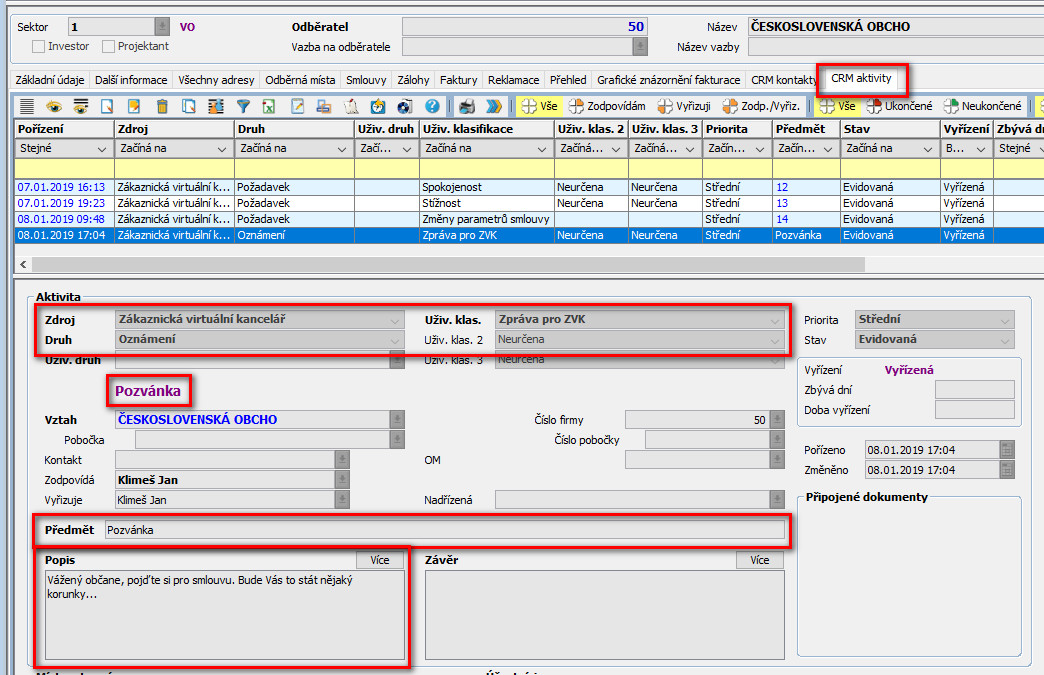The height and width of the screenshot is (675, 1044).
Task: Toggle the Neukončené filter
Action: [x=983, y=106]
